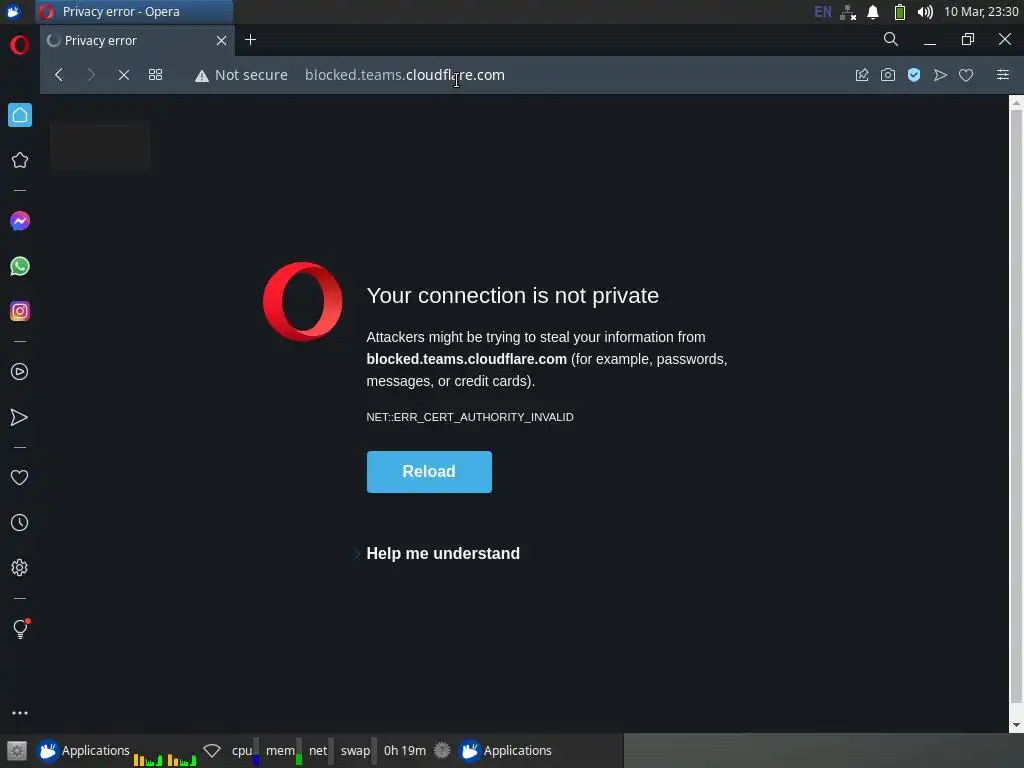Save page with address bar heart icon
Image resolution: width=1024 pixels, height=768 pixels.
966,75
